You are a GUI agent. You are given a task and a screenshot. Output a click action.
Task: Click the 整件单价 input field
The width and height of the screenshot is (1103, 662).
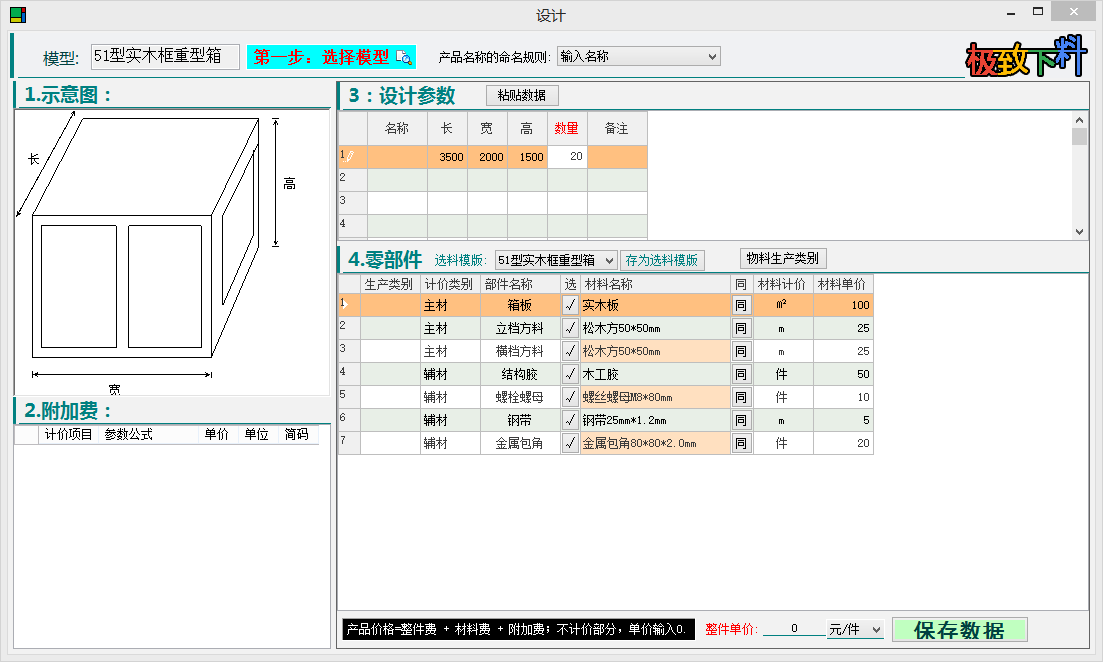pos(793,630)
